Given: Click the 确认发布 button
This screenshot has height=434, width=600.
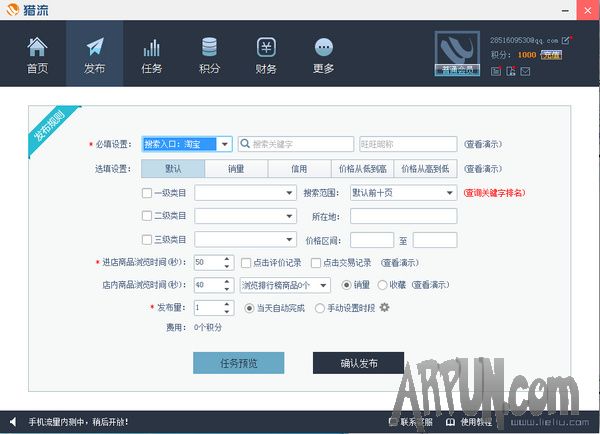Looking at the screenshot, I should pos(359,363).
